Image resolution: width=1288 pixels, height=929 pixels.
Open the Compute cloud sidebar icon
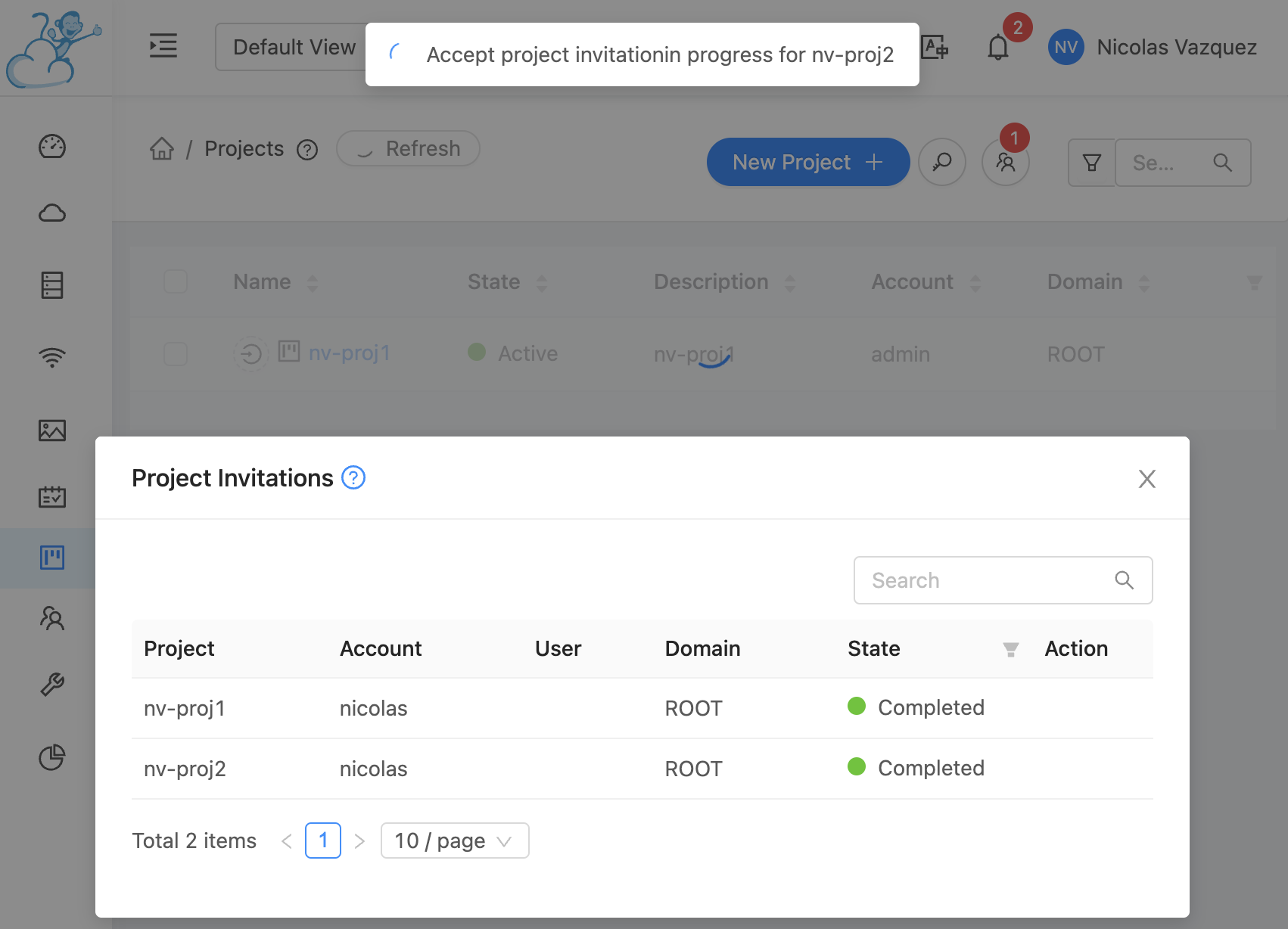[x=52, y=213]
